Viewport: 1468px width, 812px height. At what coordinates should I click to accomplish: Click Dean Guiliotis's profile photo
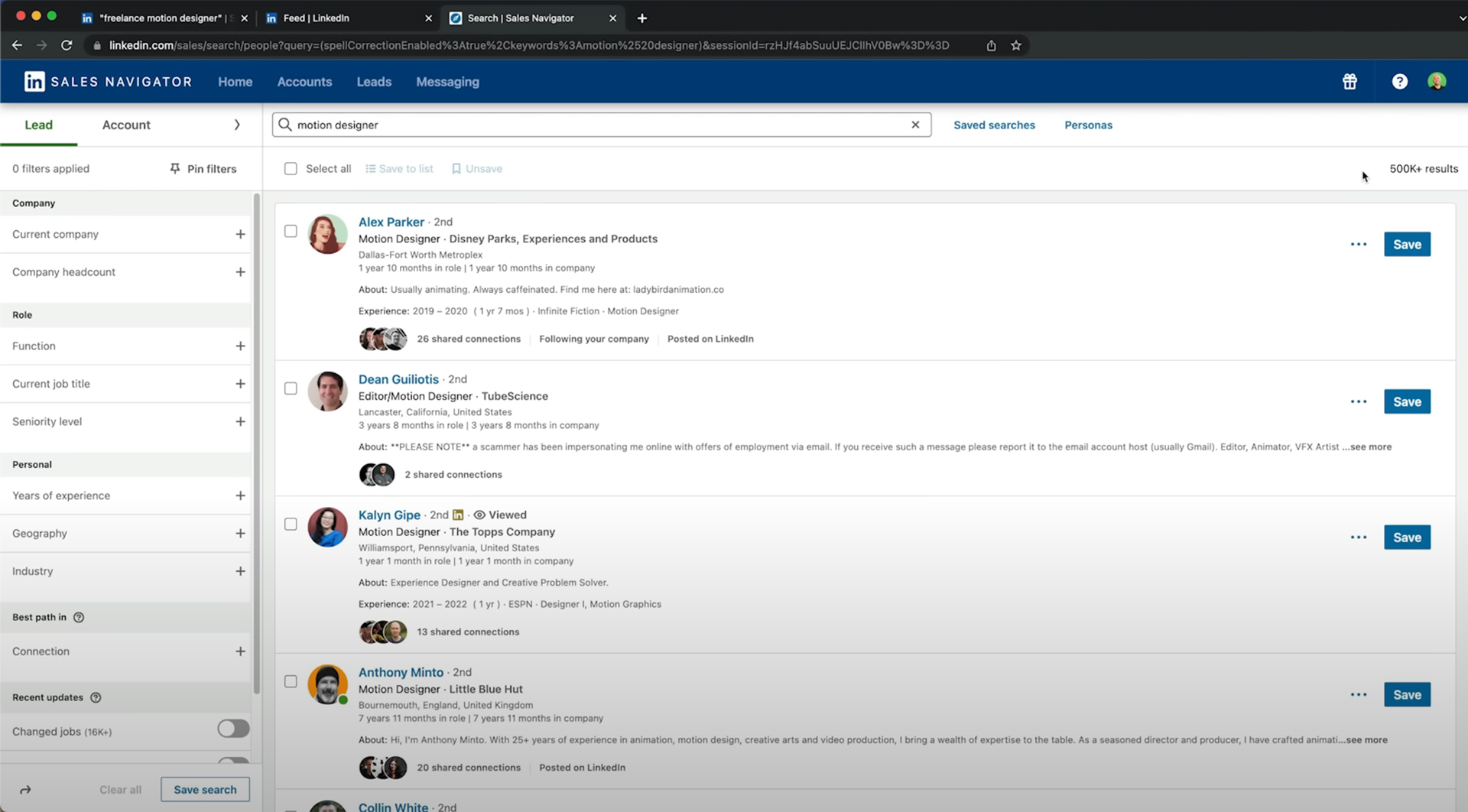pyautogui.click(x=327, y=391)
